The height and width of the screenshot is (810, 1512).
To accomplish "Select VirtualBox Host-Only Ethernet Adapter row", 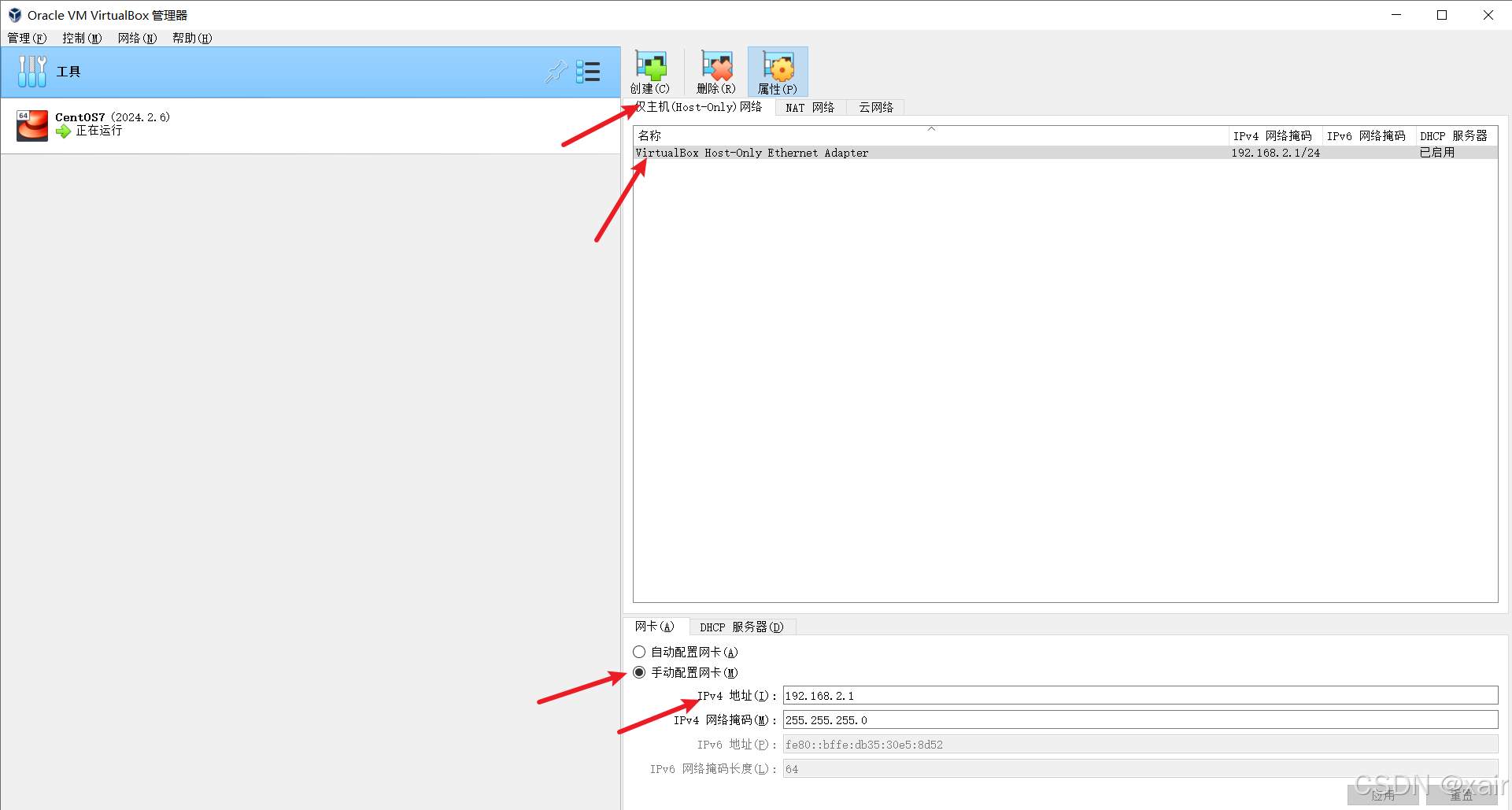I will tap(1066, 153).
